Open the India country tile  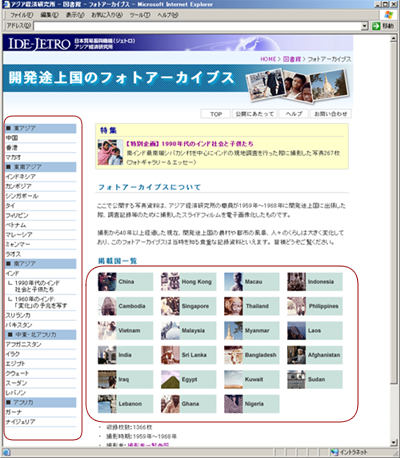click(x=125, y=355)
